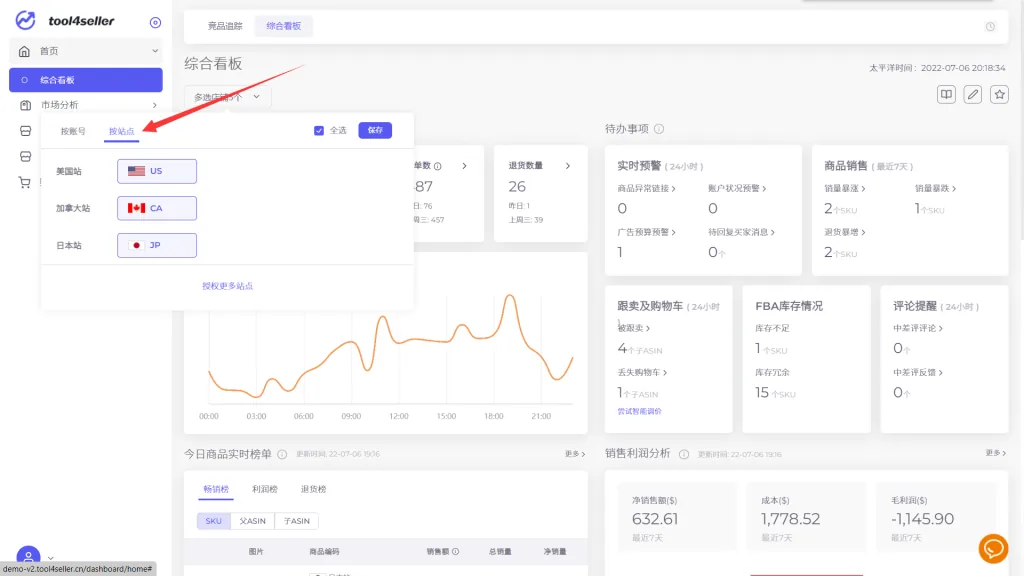Open 商品异常链接 alert link
This screenshot has width=1024, height=576.
647,188
